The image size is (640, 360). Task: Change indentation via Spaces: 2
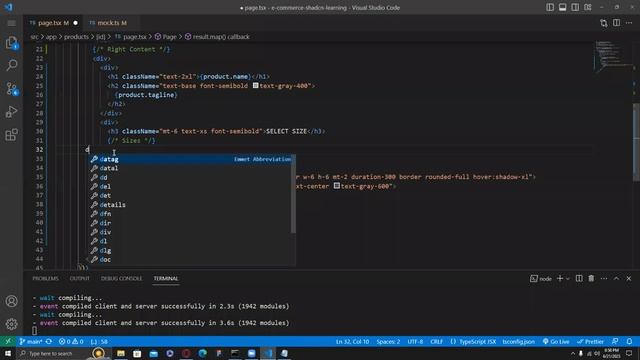pyautogui.click(x=388, y=342)
